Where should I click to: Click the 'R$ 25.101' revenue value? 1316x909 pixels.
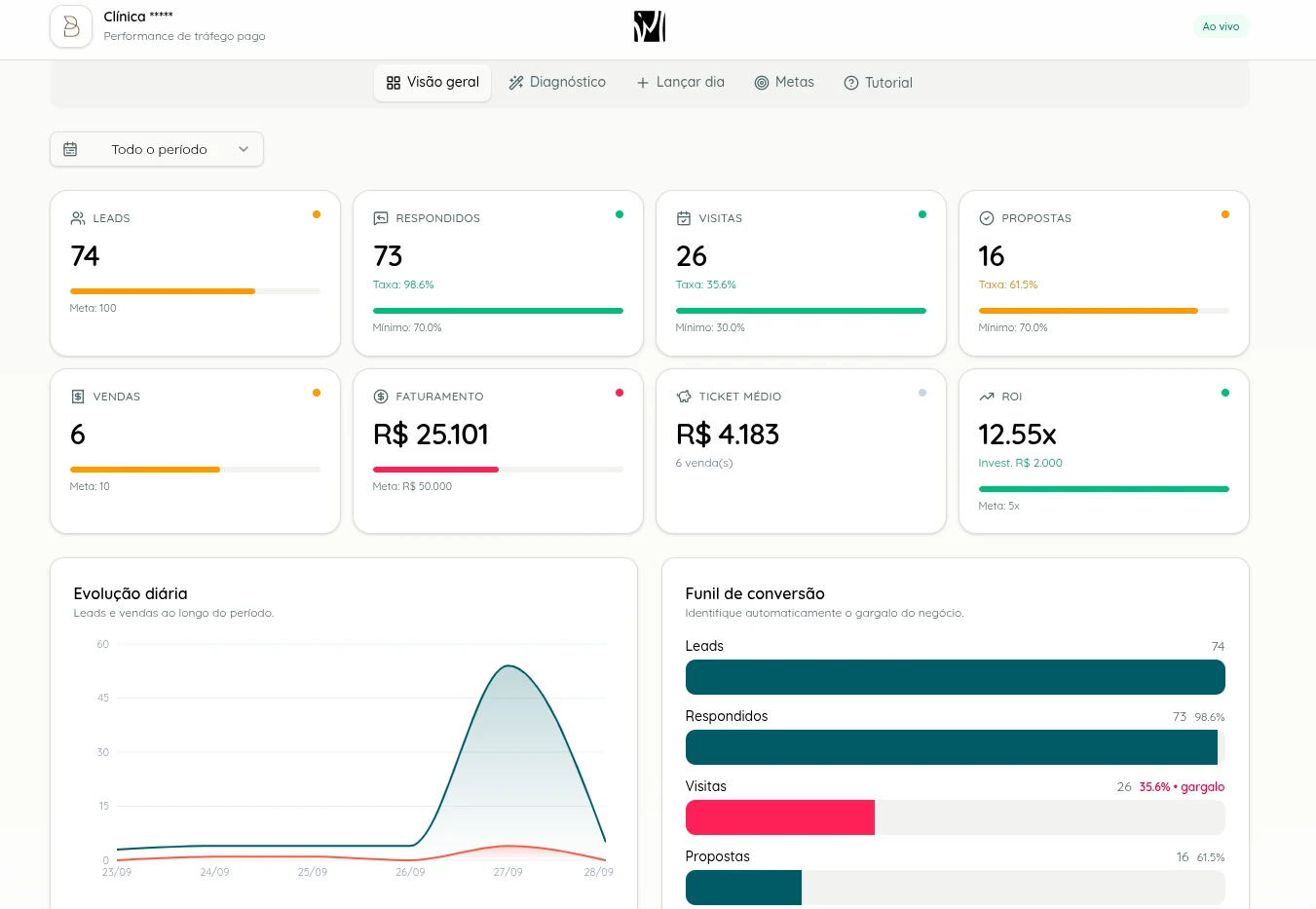click(x=431, y=435)
